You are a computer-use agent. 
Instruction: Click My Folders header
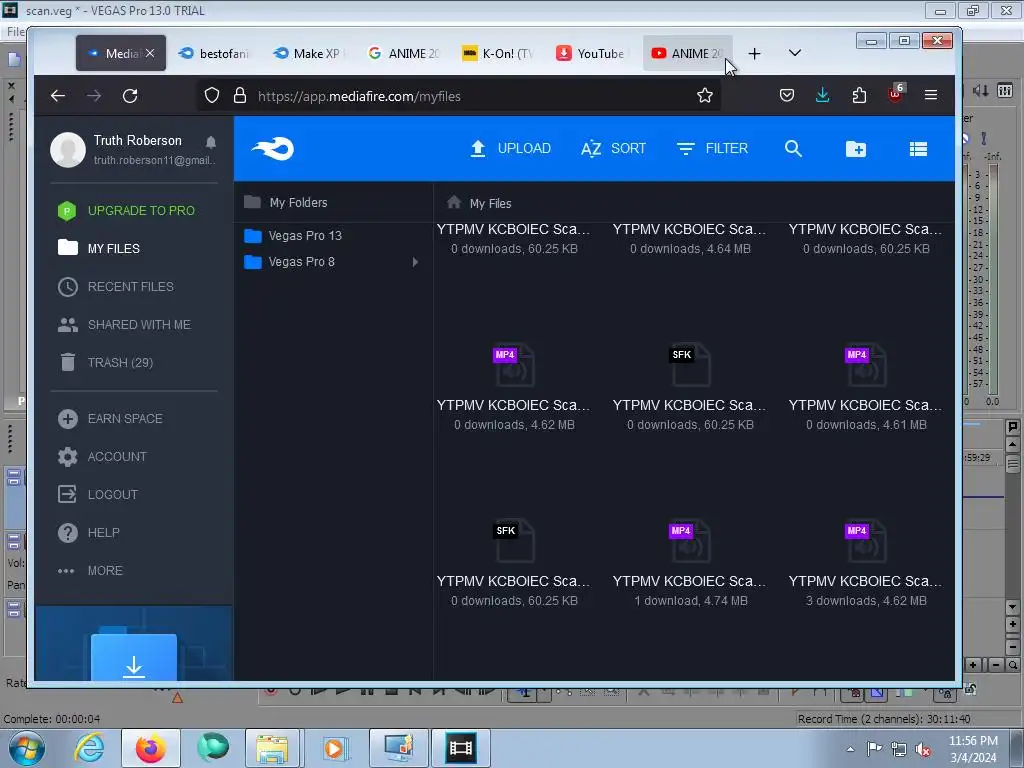click(x=285, y=202)
